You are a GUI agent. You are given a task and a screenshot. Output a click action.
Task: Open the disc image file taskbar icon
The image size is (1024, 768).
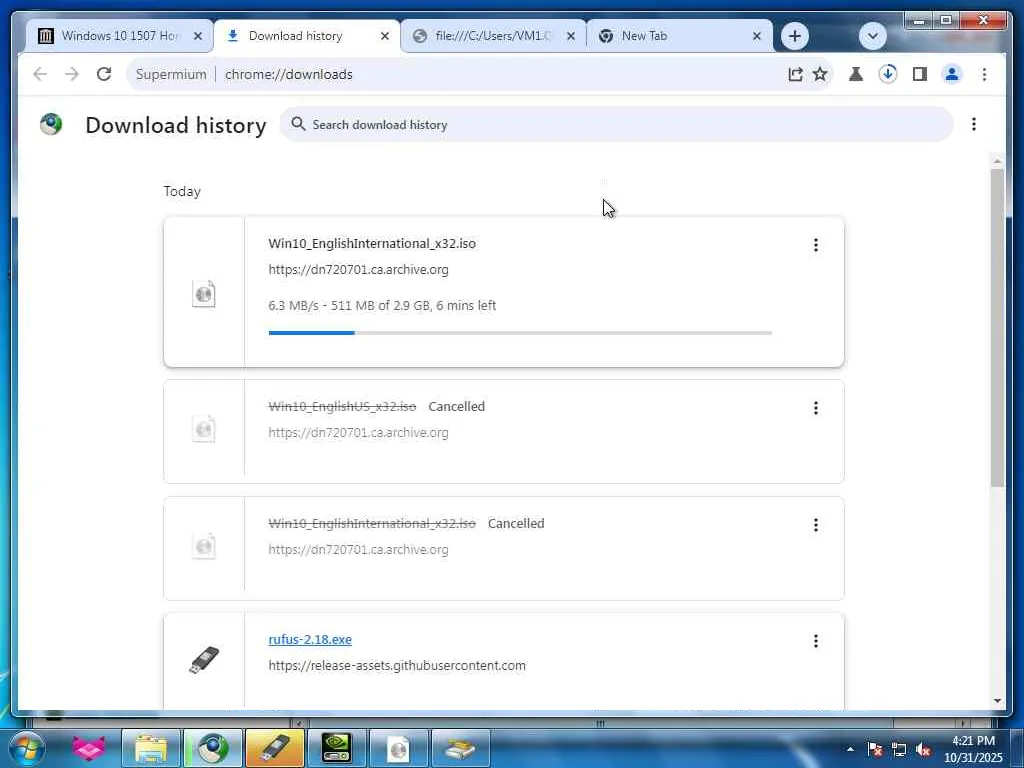(x=398, y=748)
